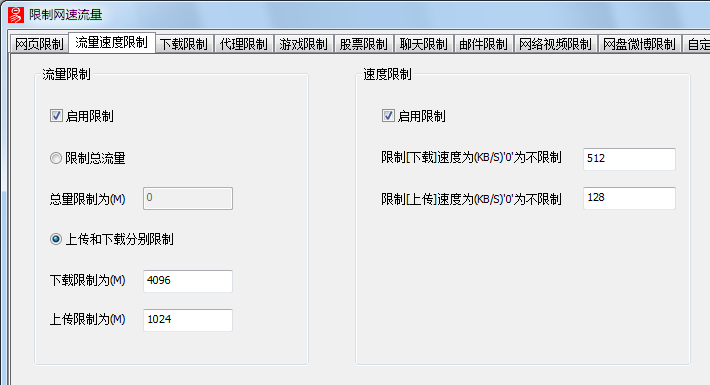This screenshot has height=385, width=710.
Task: Toggle 启用限制 checkbox under 速度限制
Action: [x=388, y=116]
